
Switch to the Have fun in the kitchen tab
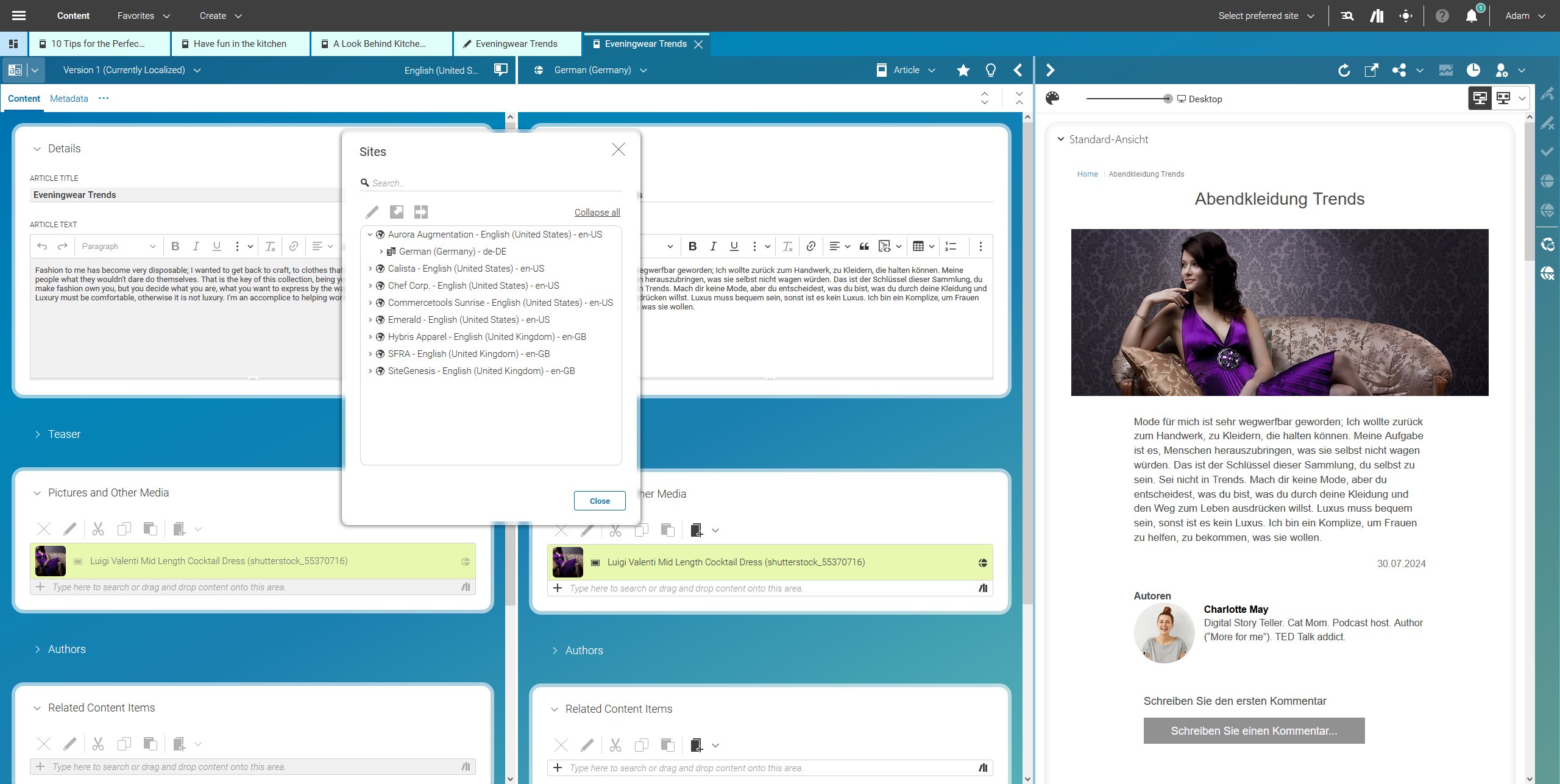(x=239, y=43)
